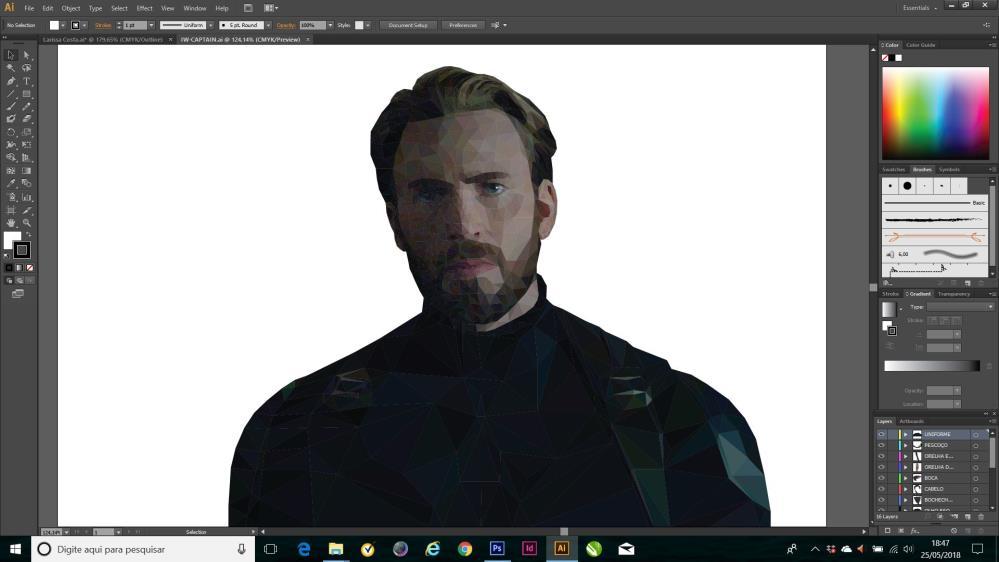
Task: Click the Swap Fill and Stroke arrow
Action: point(29,235)
